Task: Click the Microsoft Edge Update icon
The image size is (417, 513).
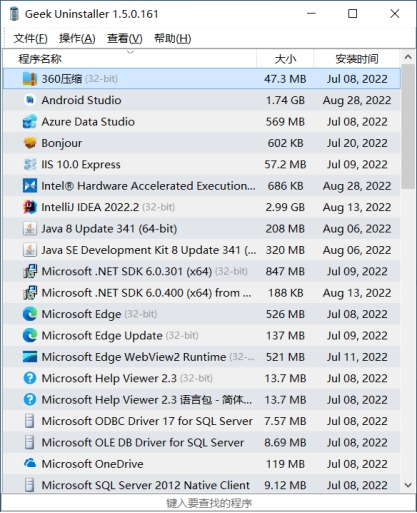Action: coord(30,336)
